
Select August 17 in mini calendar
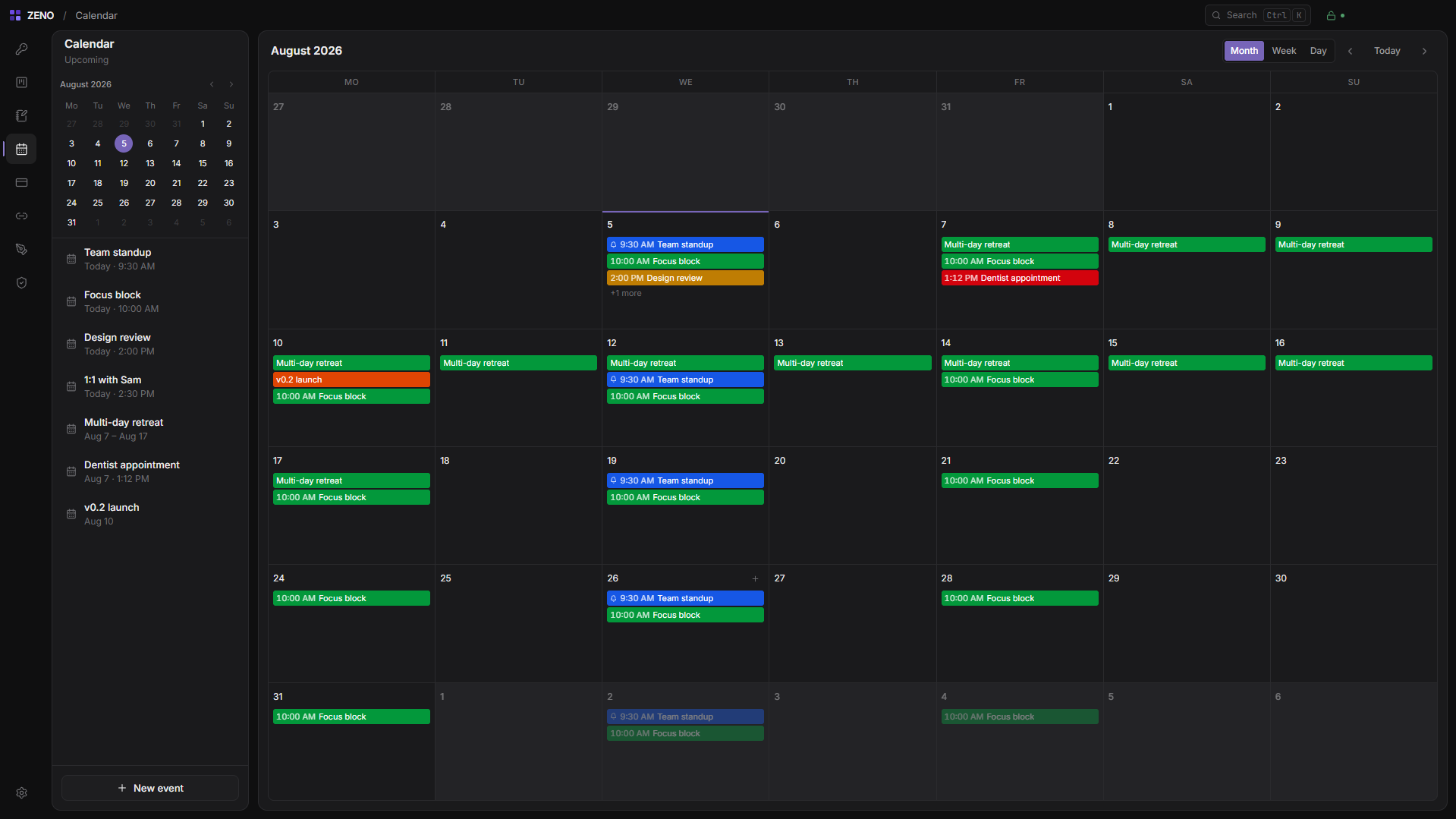coord(71,183)
